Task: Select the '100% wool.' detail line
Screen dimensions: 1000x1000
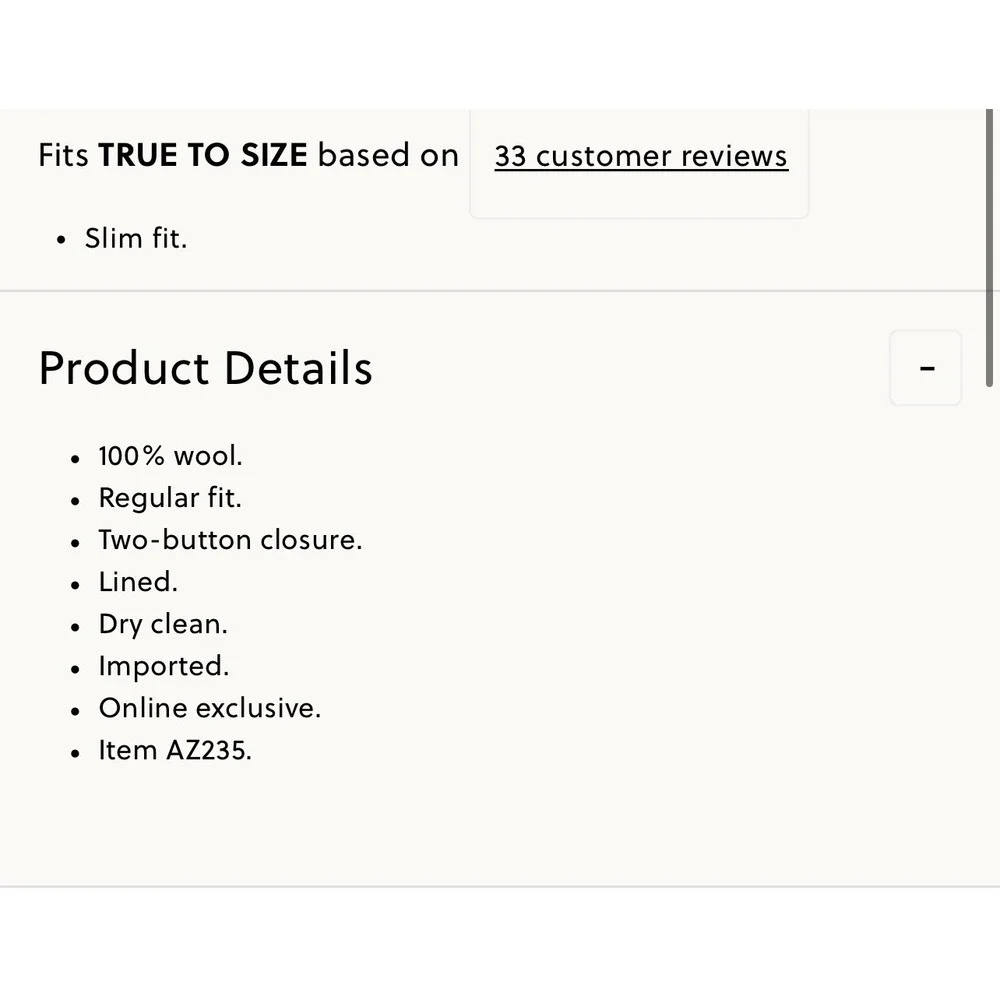Action: [x=170, y=456]
